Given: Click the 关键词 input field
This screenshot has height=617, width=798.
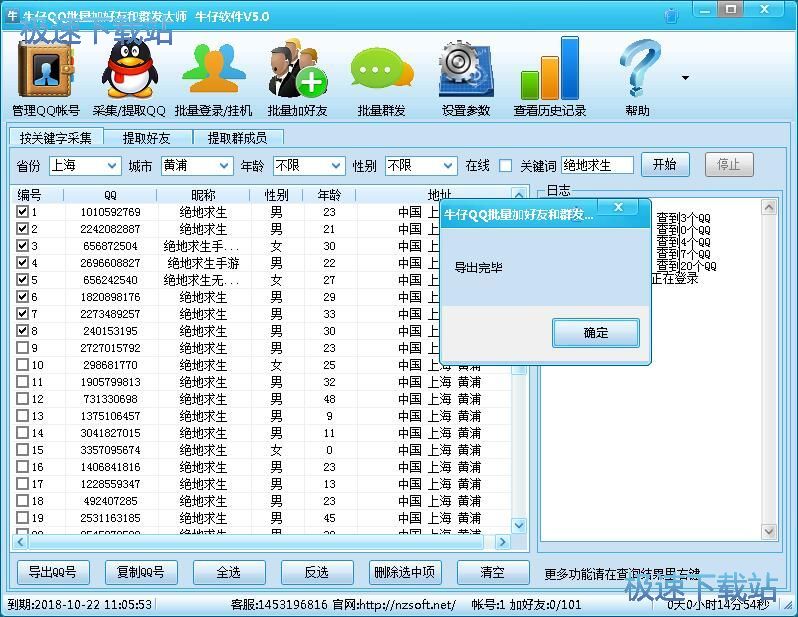Looking at the screenshot, I should 597,165.
